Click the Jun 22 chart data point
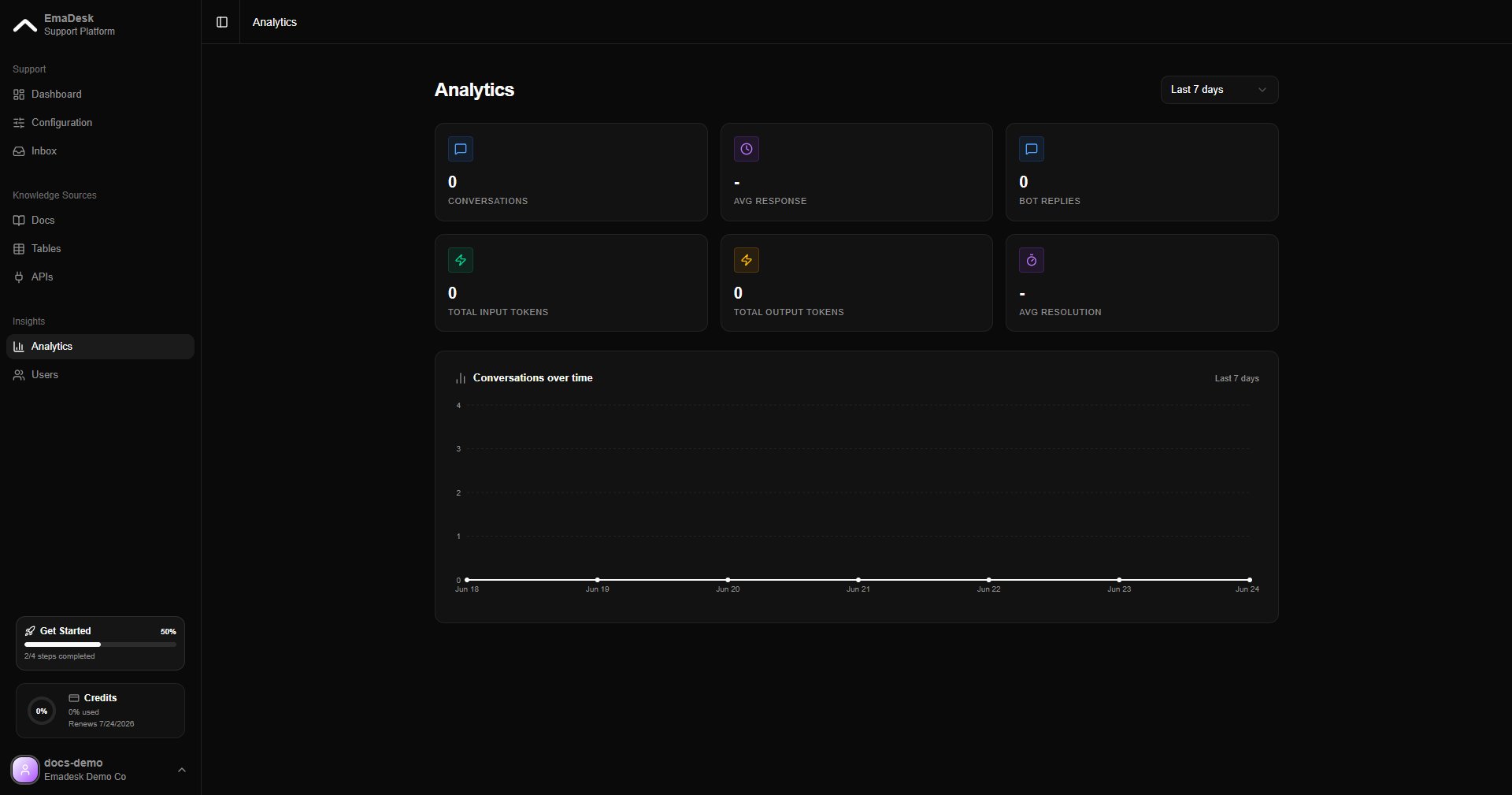The height and width of the screenshot is (795, 1512). click(x=989, y=580)
